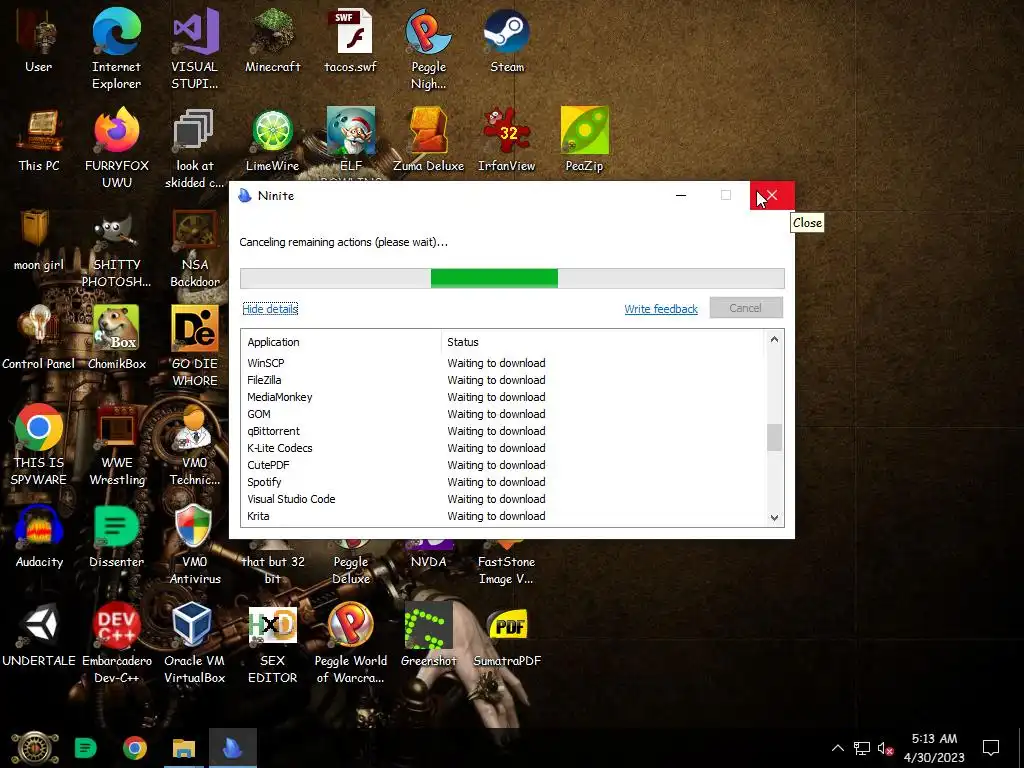1024x768 pixels.
Task: Select the FileZilla row
Action: (x=503, y=380)
